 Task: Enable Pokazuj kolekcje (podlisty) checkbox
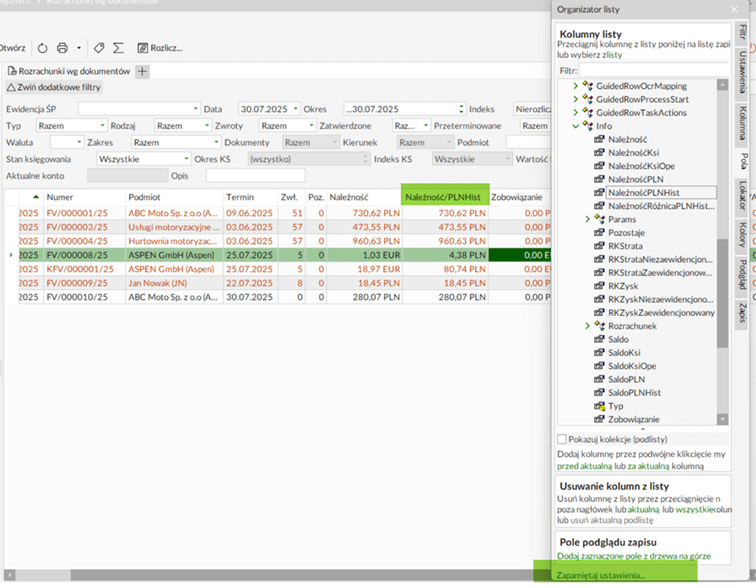(561, 439)
